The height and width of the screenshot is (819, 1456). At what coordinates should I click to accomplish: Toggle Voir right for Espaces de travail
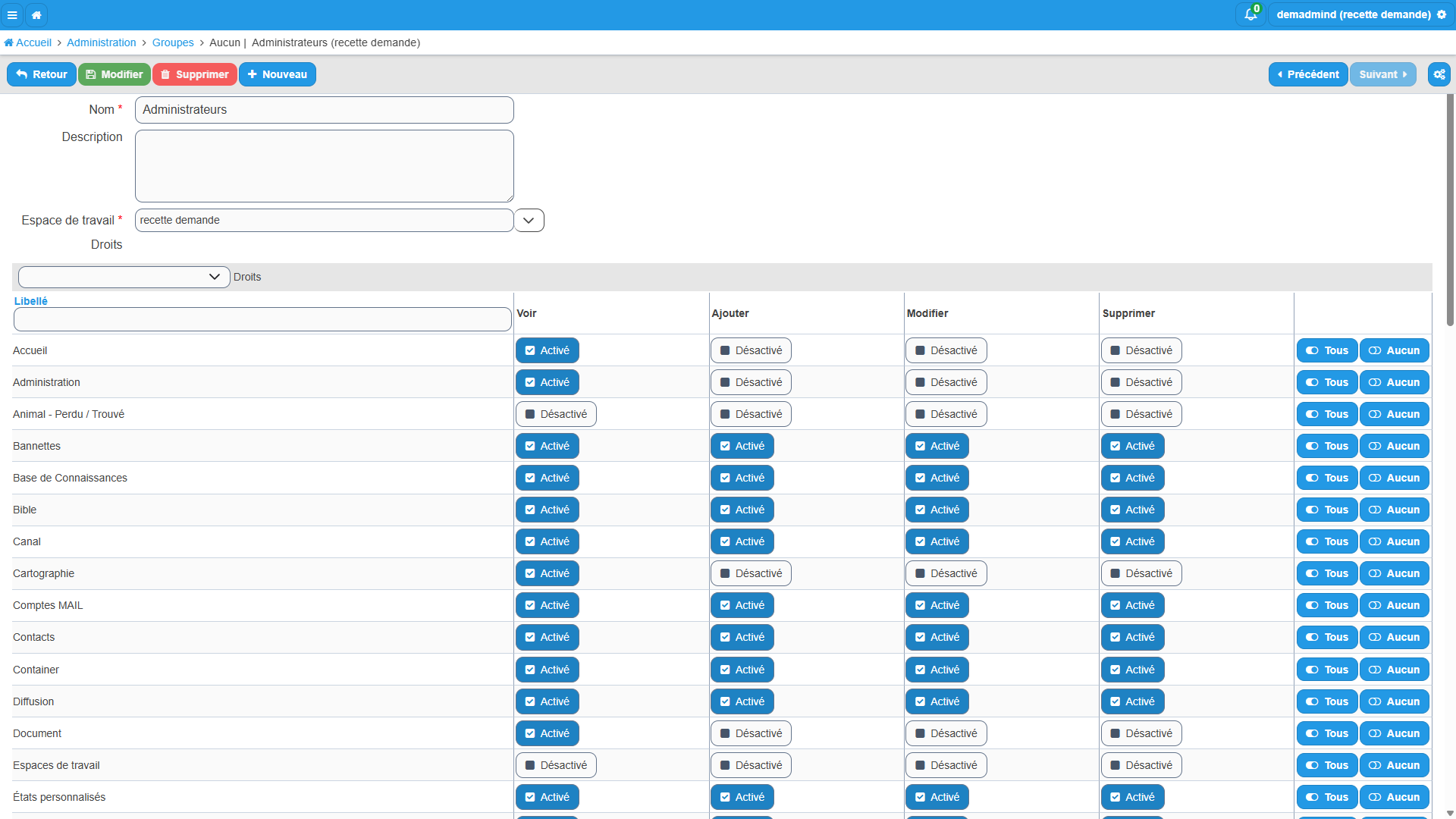pyautogui.click(x=556, y=765)
